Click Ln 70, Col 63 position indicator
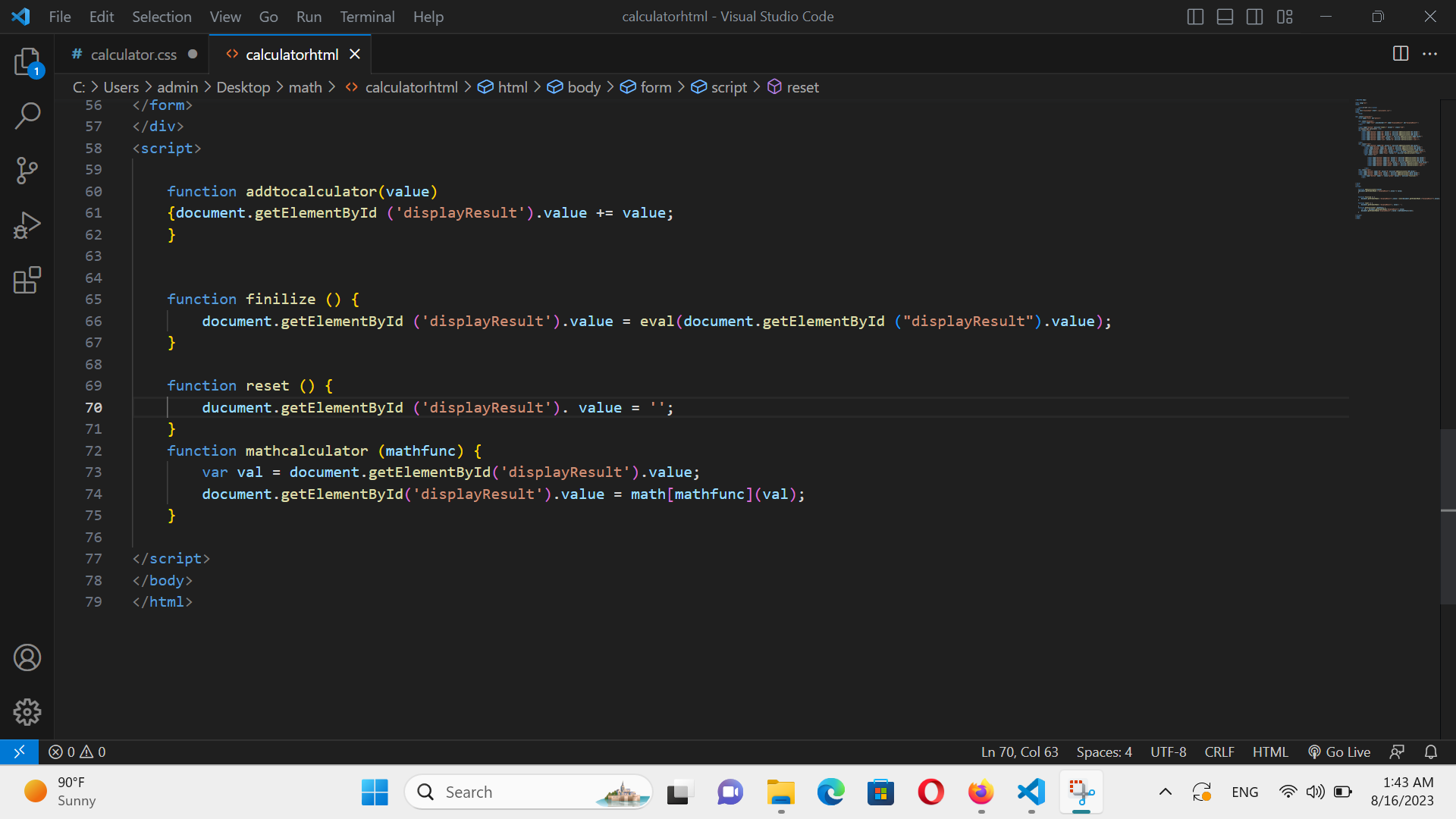1456x819 pixels. pos(1019,752)
